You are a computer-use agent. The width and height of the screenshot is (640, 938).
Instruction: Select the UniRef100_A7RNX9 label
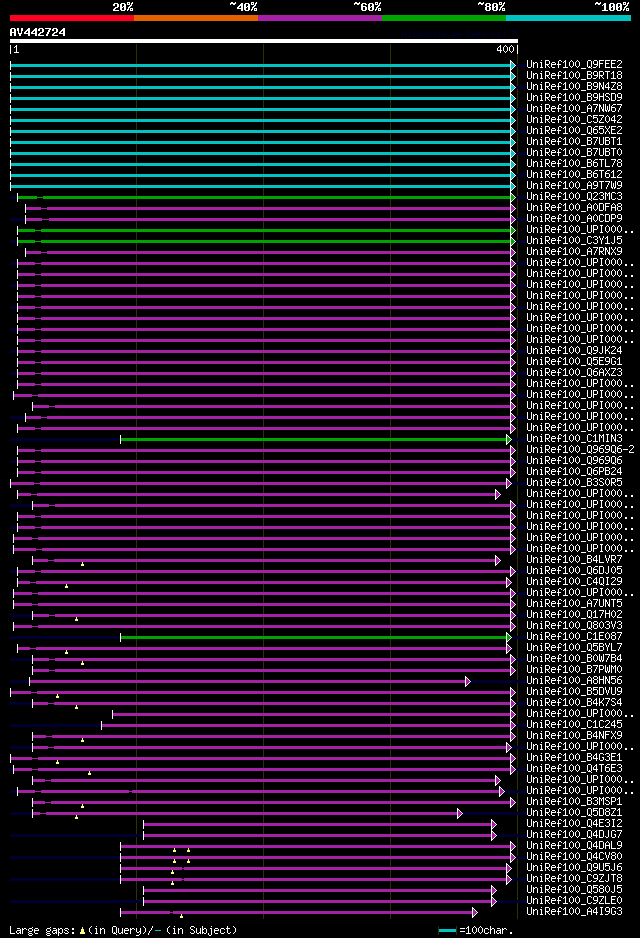pos(574,251)
